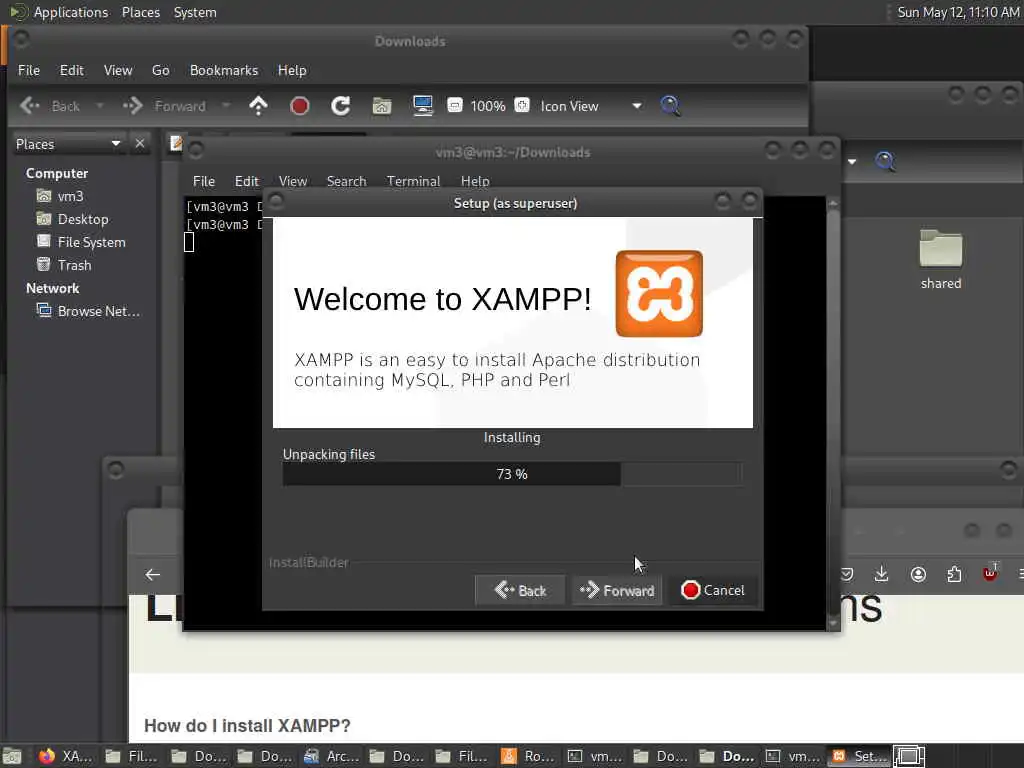The height and width of the screenshot is (768, 1024).
Task: Click Back button in Downloads toolbar
Action: pos(50,106)
